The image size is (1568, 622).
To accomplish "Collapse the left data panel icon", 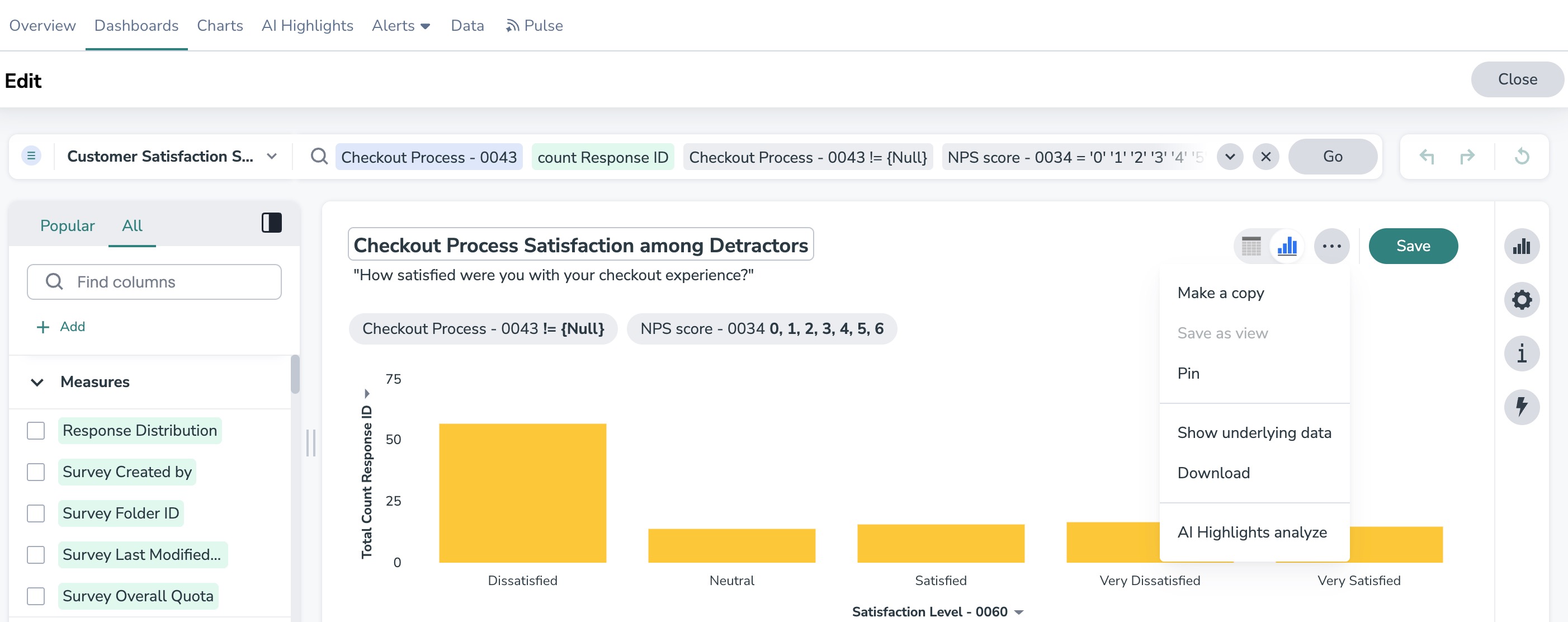I will (x=271, y=223).
